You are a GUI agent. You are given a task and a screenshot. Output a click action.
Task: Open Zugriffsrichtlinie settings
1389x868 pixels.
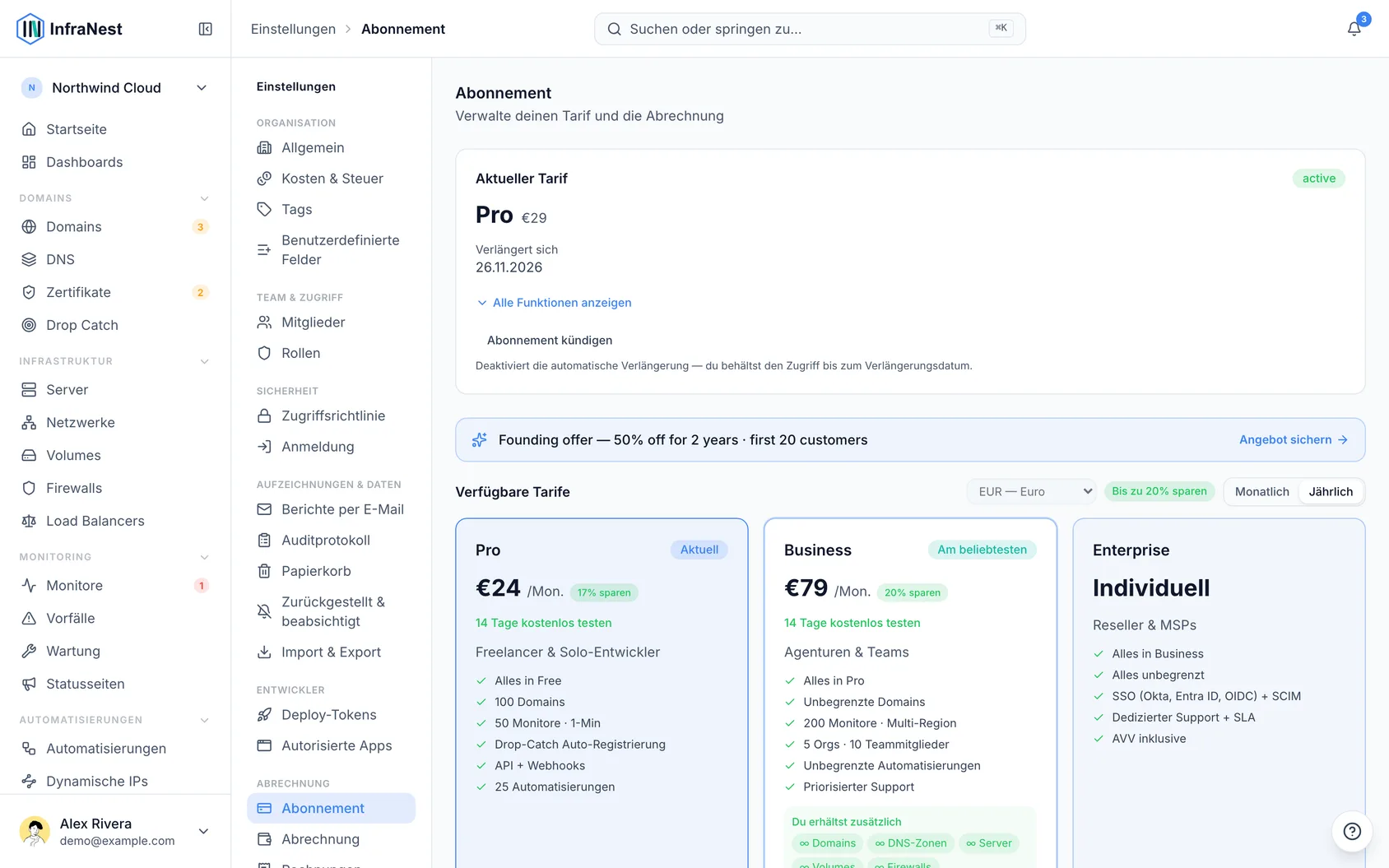(x=331, y=416)
